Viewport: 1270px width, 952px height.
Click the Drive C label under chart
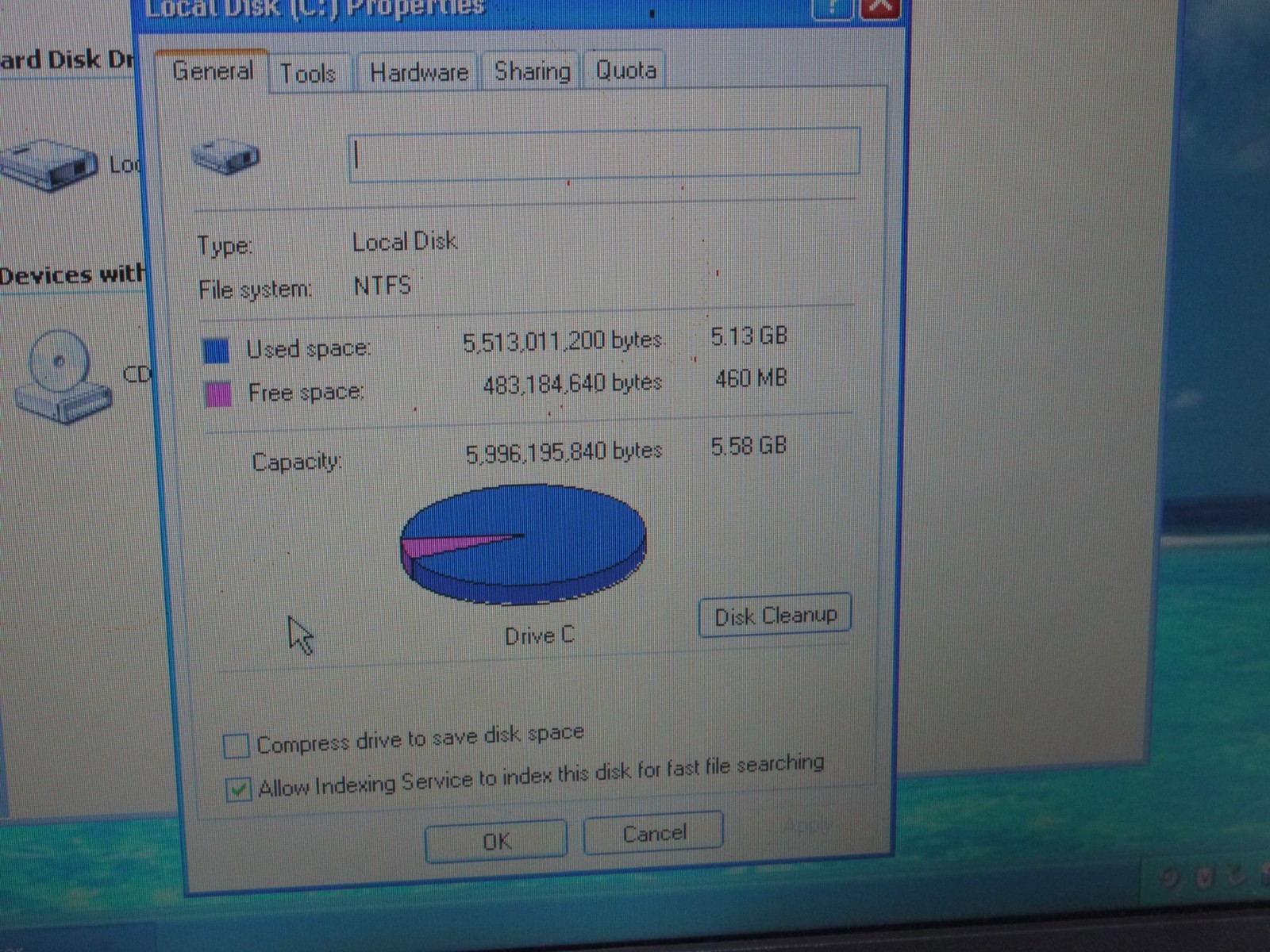pos(540,635)
